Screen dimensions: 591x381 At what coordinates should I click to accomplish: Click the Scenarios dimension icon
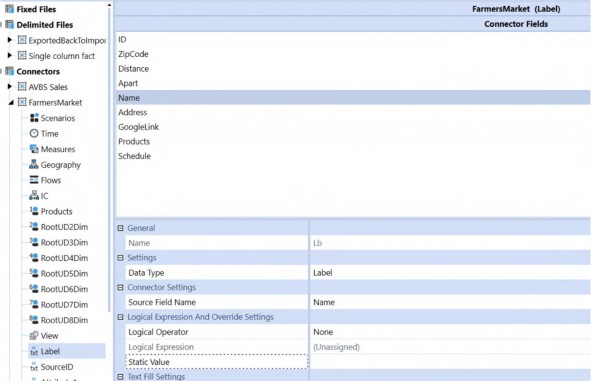point(34,118)
